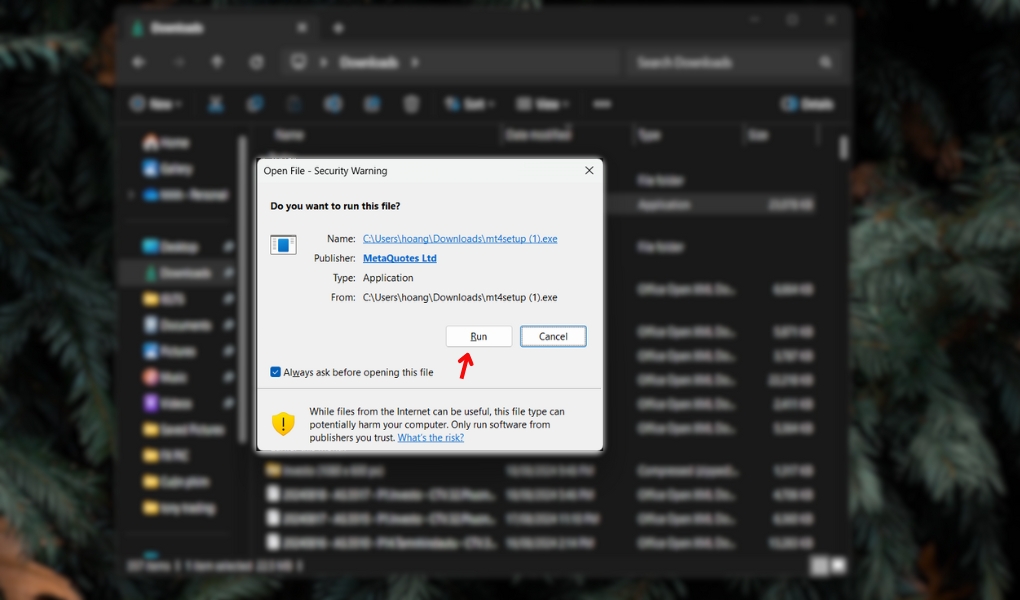Sort by the Name column header

coord(289,135)
